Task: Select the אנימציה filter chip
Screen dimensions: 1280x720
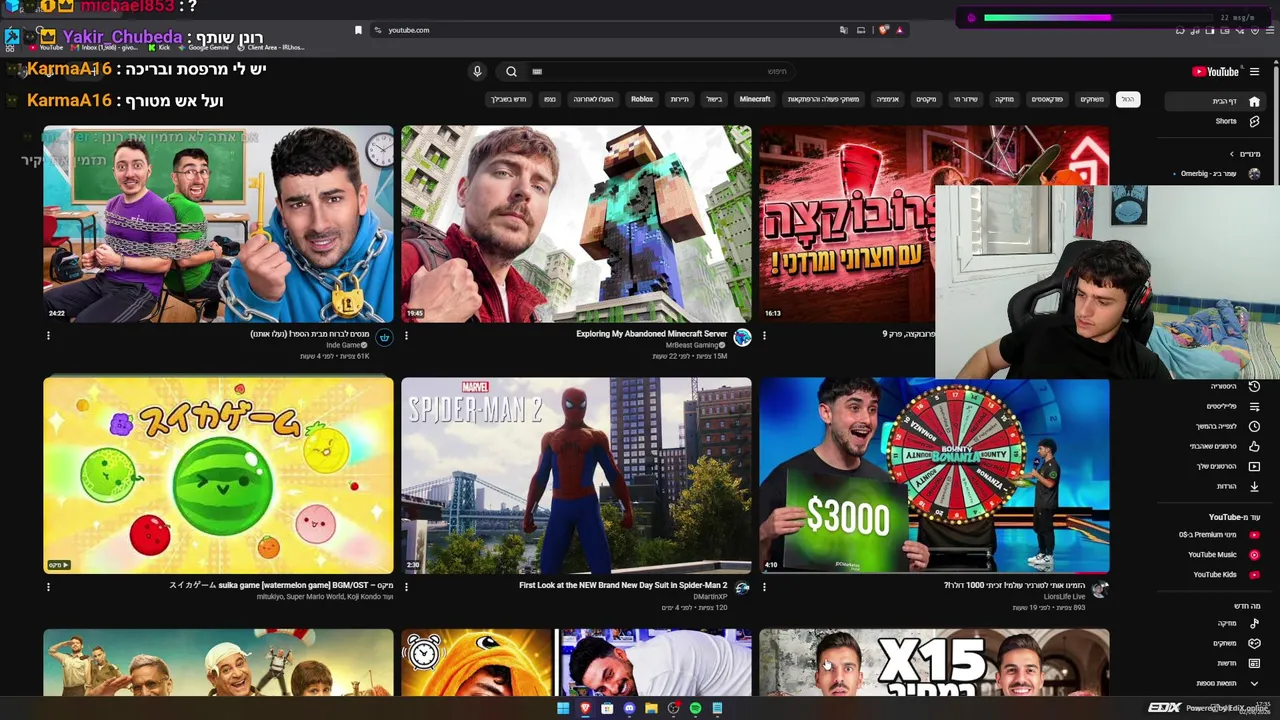Action: (887, 99)
